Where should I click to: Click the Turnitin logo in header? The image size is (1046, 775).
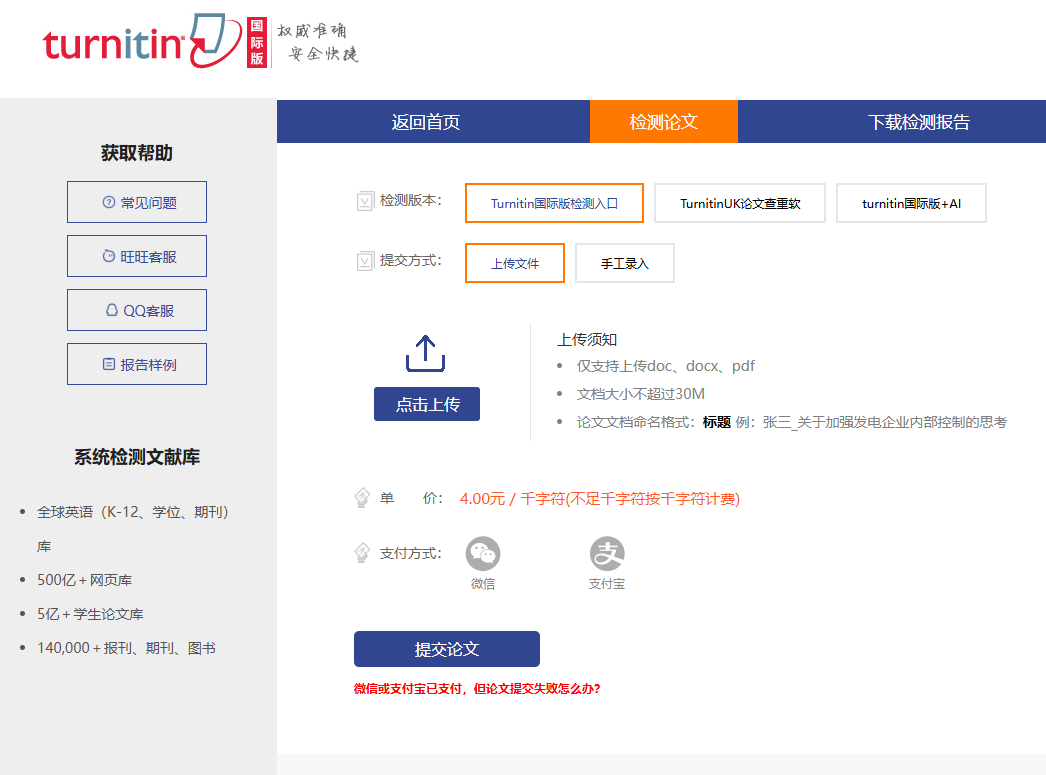click(142, 41)
